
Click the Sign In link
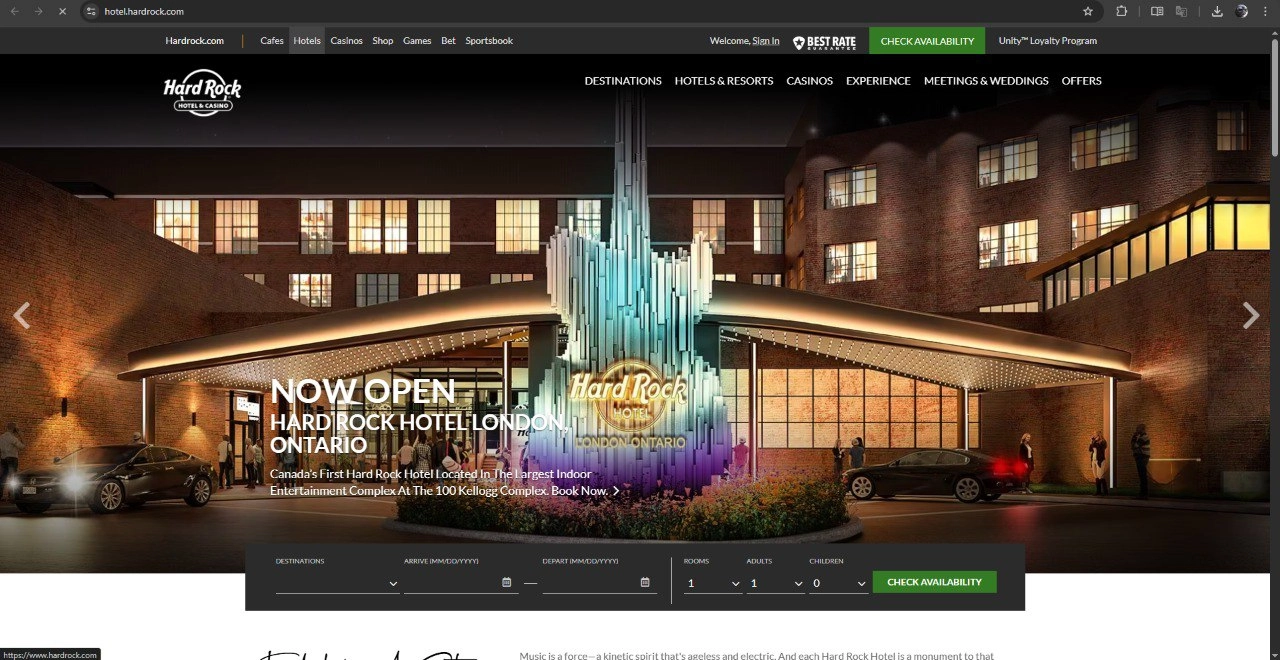(x=765, y=41)
